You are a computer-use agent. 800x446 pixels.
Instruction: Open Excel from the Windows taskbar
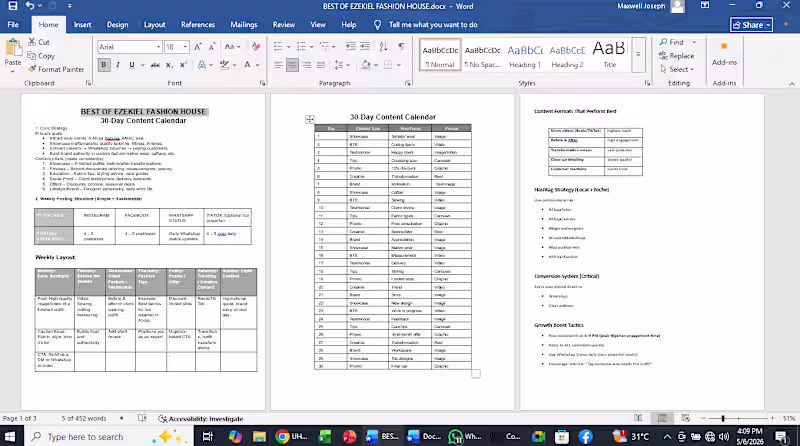[x=324, y=436]
